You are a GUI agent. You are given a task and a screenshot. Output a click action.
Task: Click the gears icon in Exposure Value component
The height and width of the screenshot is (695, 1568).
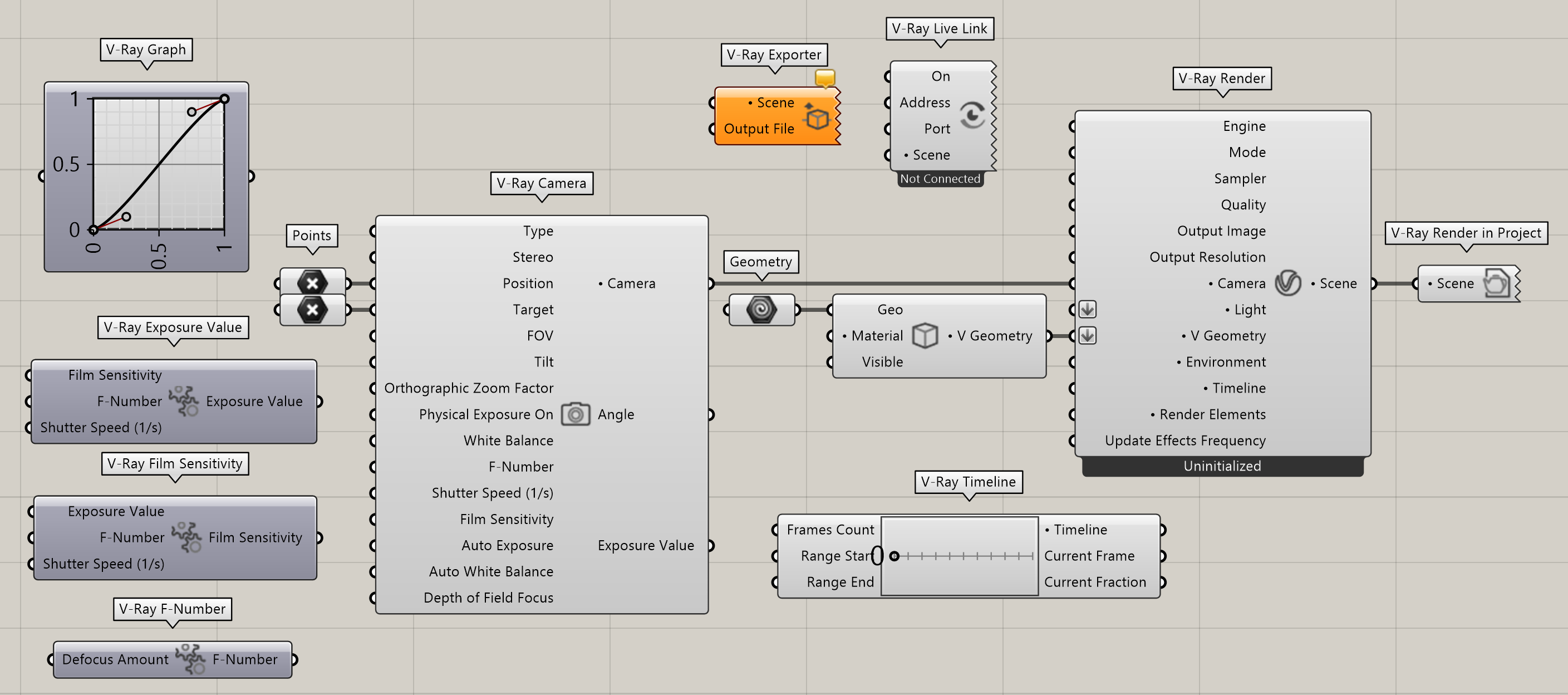coord(184,401)
